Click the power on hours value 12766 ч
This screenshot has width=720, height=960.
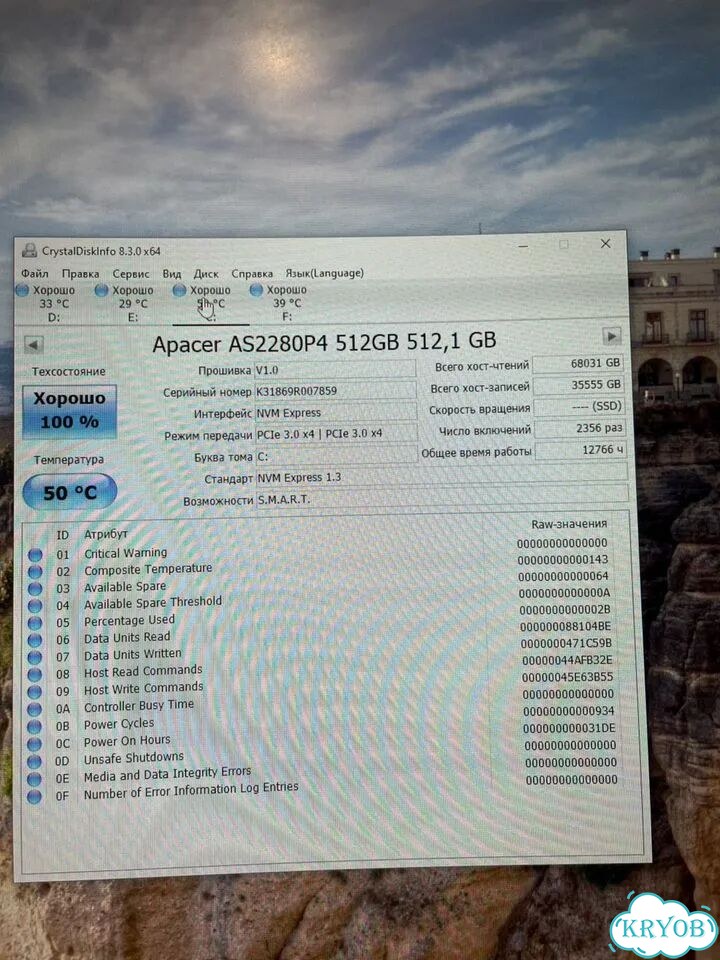(580, 450)
